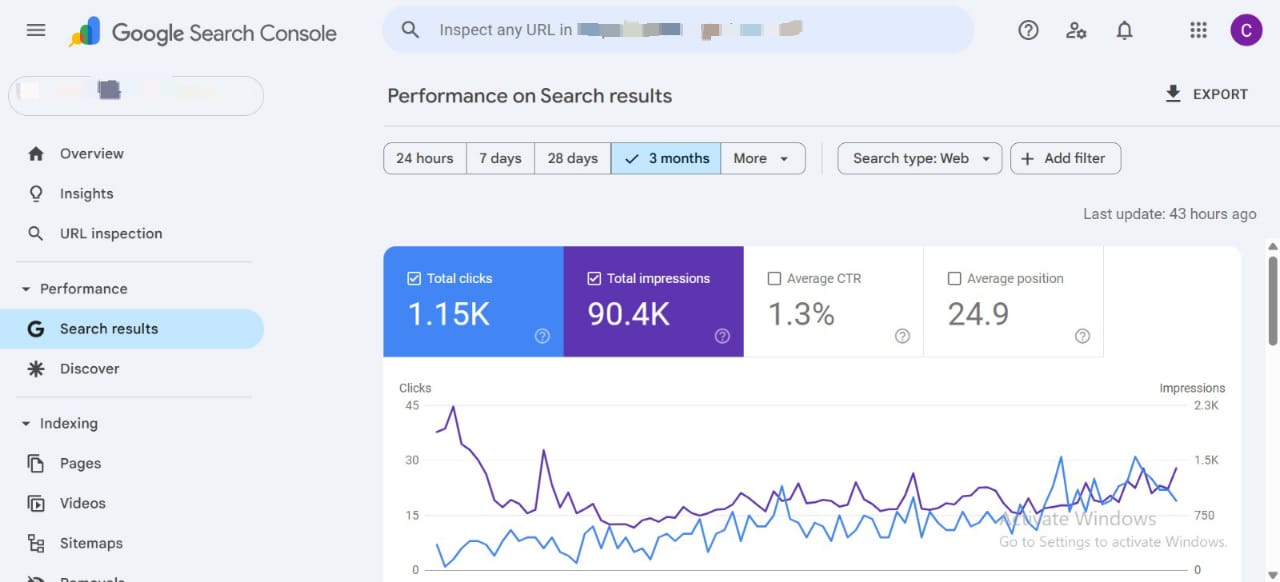Collapse the Performance sidebar section

click(x=27, y=289)
